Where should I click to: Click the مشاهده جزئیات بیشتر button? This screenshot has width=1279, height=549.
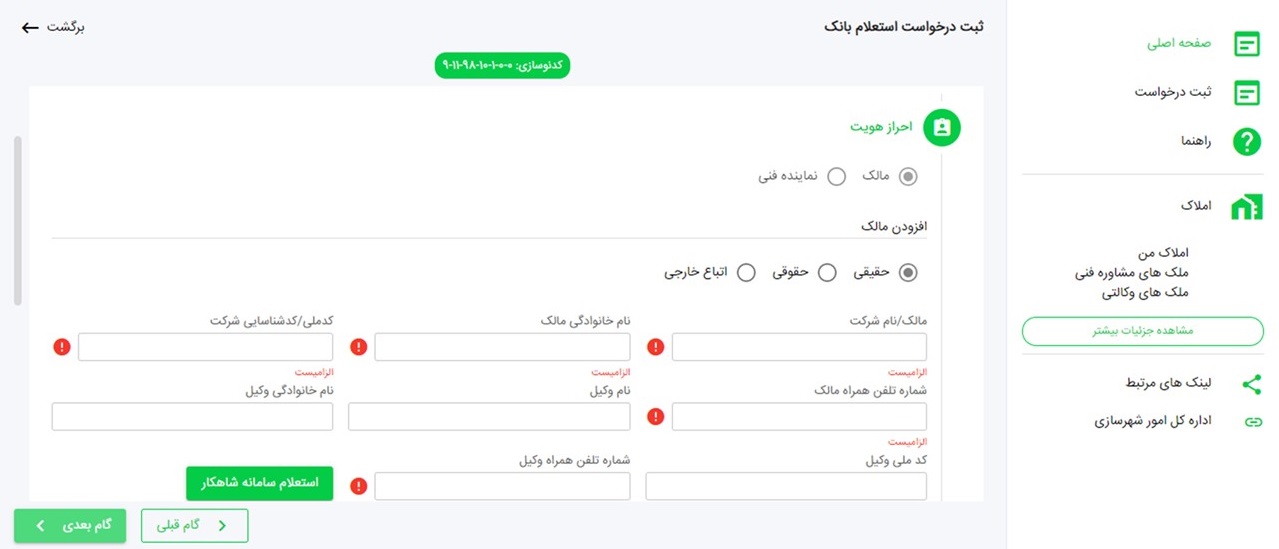click(1142, 330)
